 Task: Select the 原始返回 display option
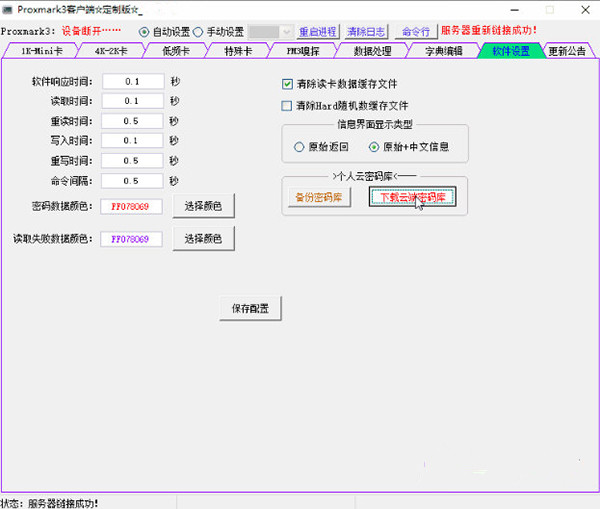pyautogui.click(x=299, y=146)
